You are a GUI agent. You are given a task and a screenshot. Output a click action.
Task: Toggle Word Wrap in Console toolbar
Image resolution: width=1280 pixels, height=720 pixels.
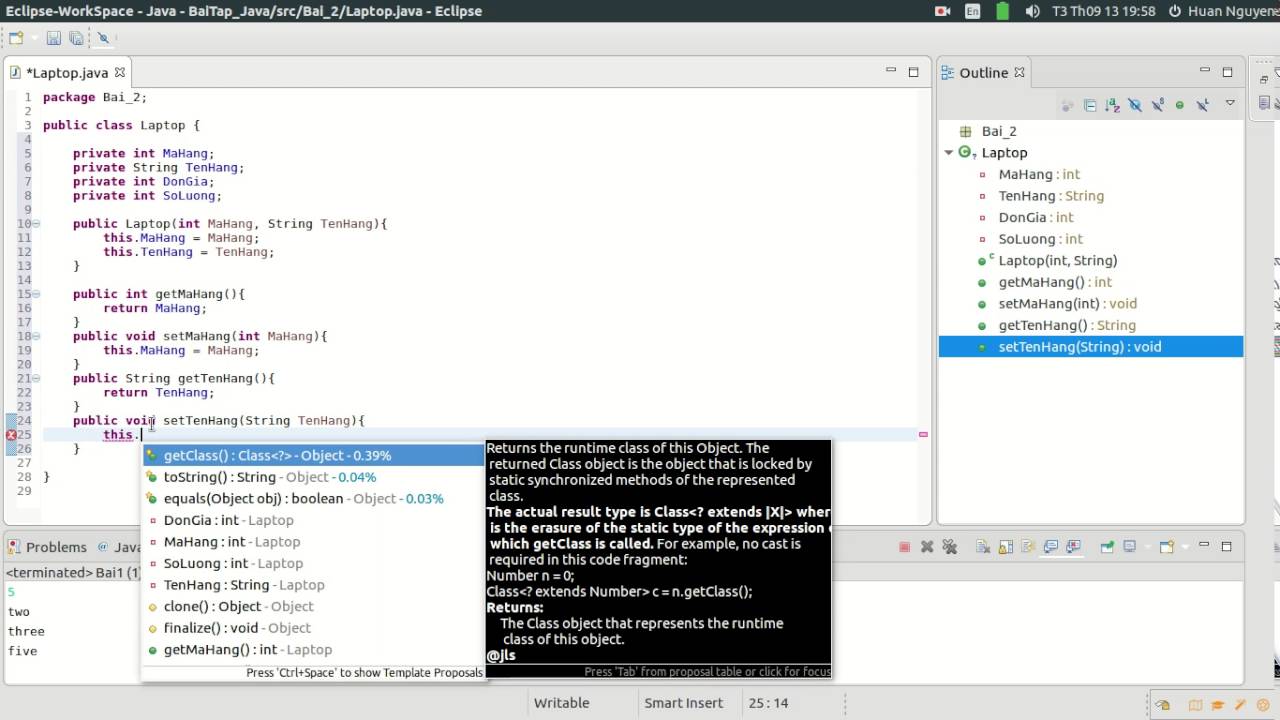pyautogui.click(x=1027, y=547)
